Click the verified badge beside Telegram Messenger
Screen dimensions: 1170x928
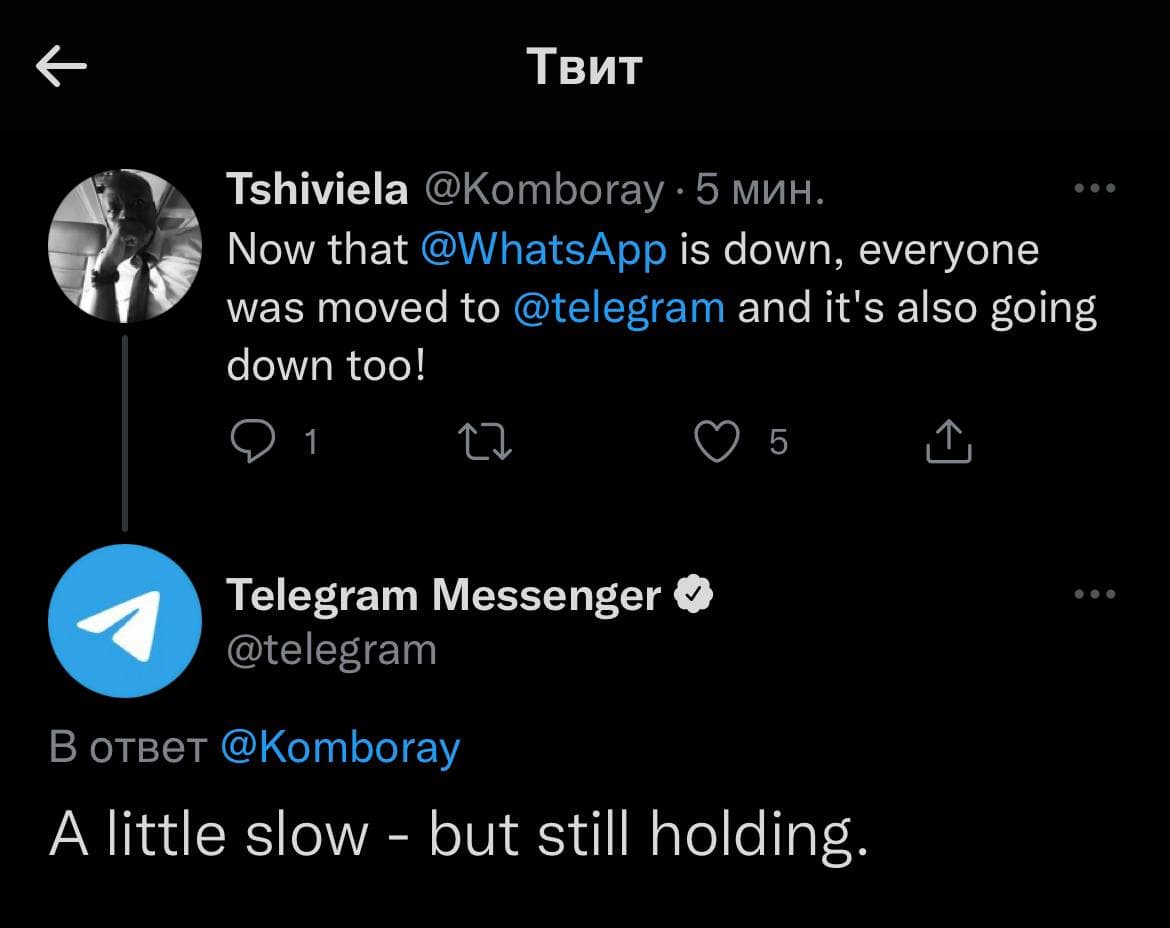click(694, 595)
